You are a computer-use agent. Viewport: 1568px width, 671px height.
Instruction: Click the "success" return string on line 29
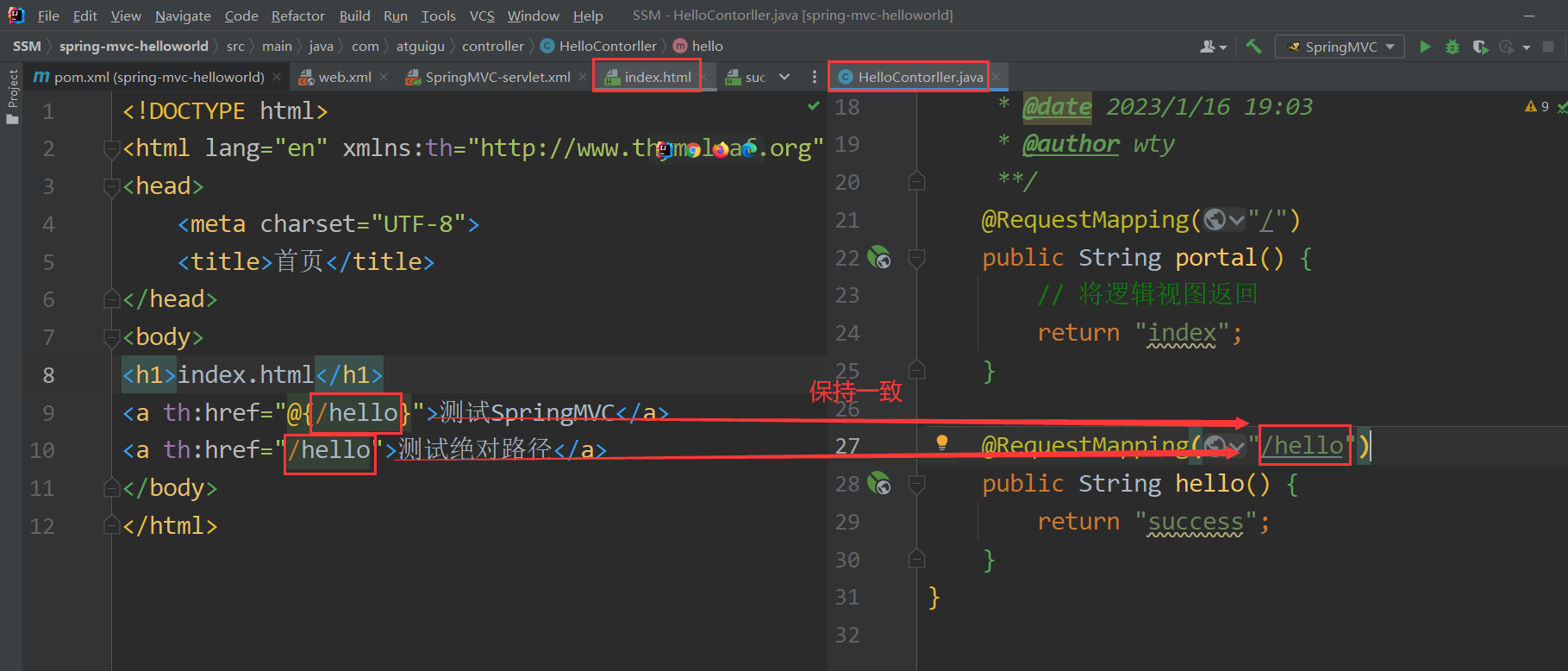pyautogui.click(x=1195, y=522)
